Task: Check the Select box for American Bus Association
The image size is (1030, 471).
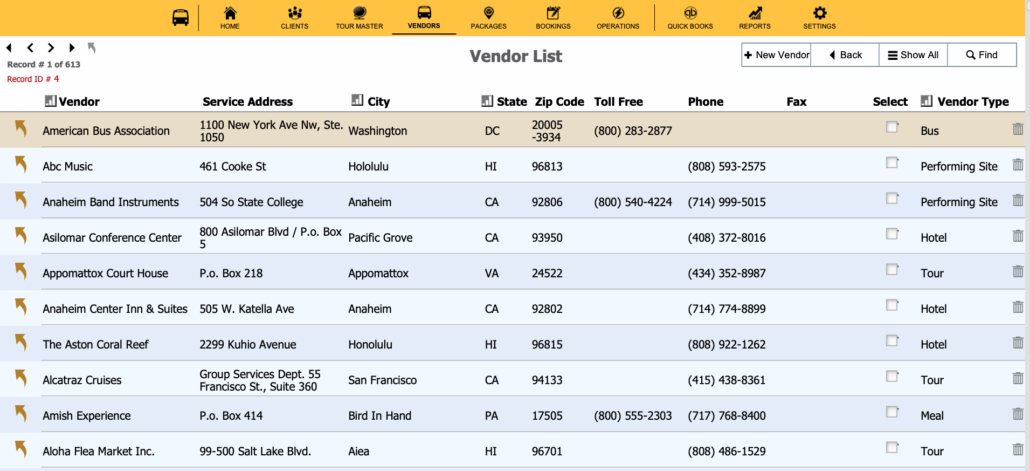Action: (891, 127)
